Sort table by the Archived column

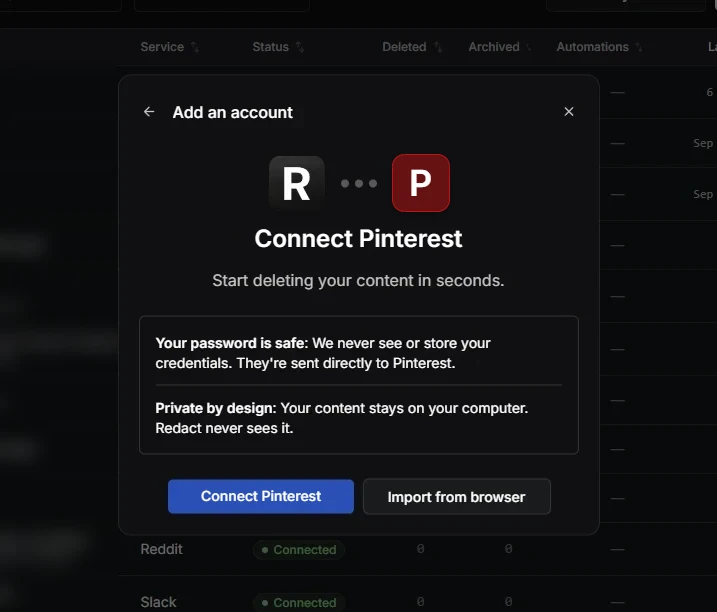click(x=500, y=47)
